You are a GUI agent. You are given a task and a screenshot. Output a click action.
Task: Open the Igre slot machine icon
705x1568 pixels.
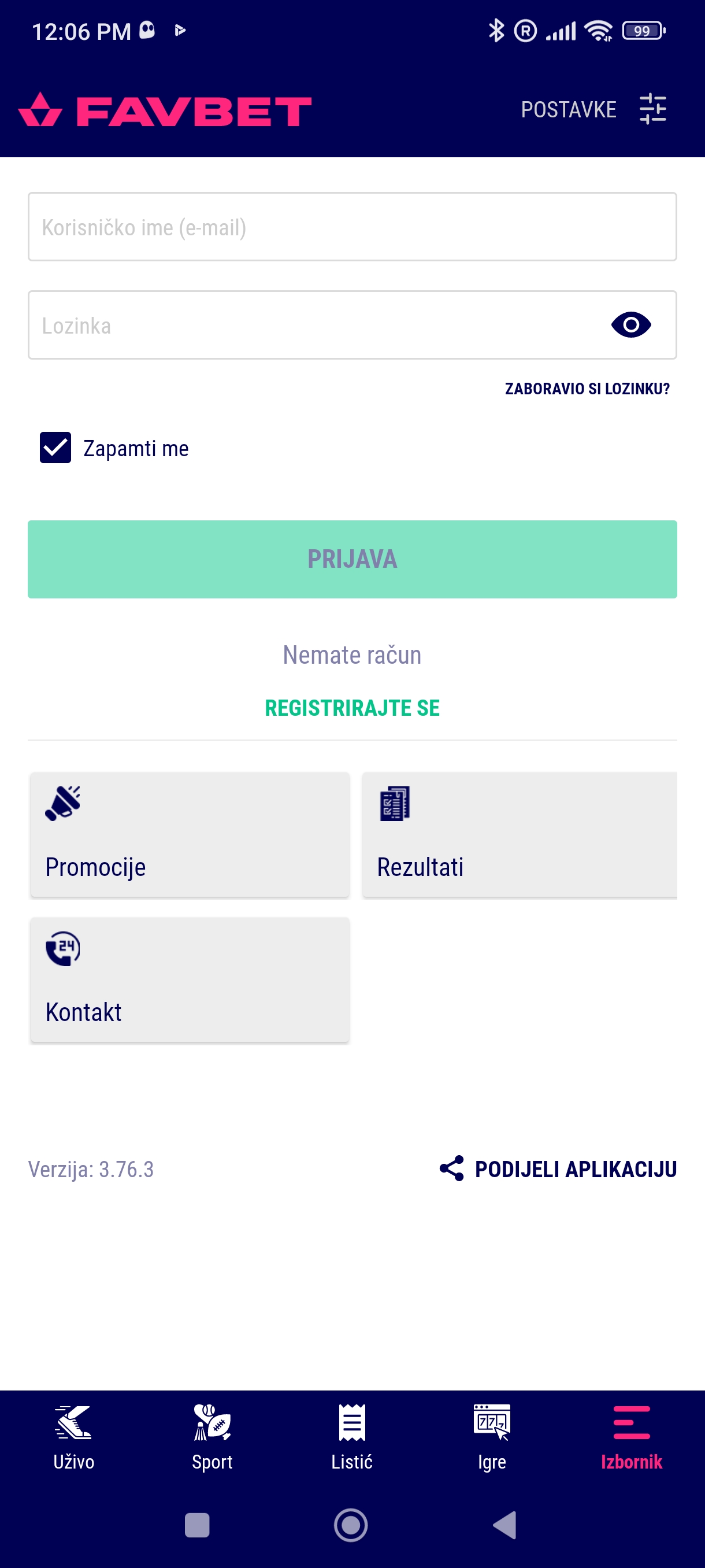492,1422
